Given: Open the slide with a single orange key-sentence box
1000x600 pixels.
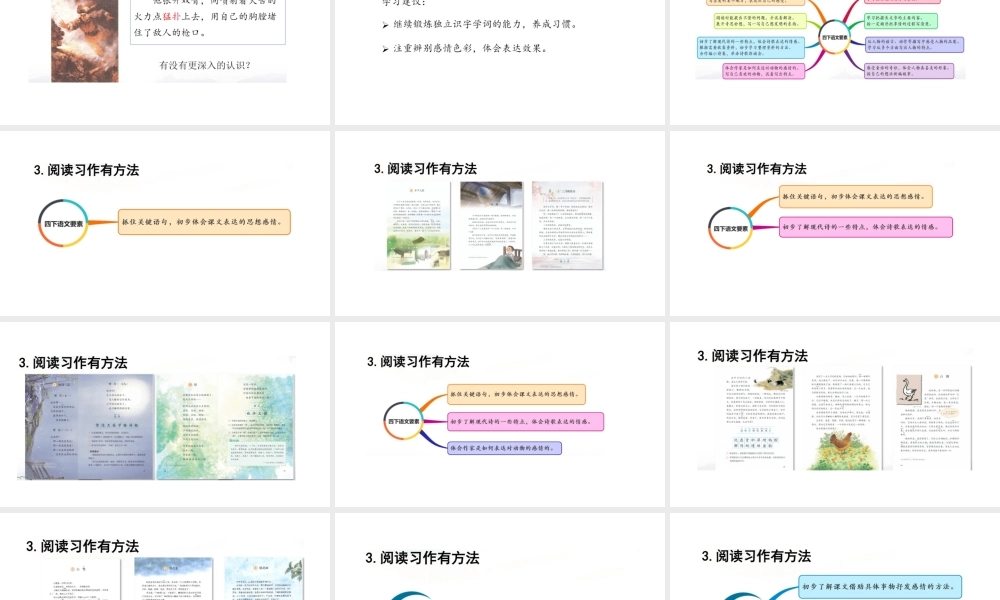Looking at the screenshot, I should coord(165,223).
